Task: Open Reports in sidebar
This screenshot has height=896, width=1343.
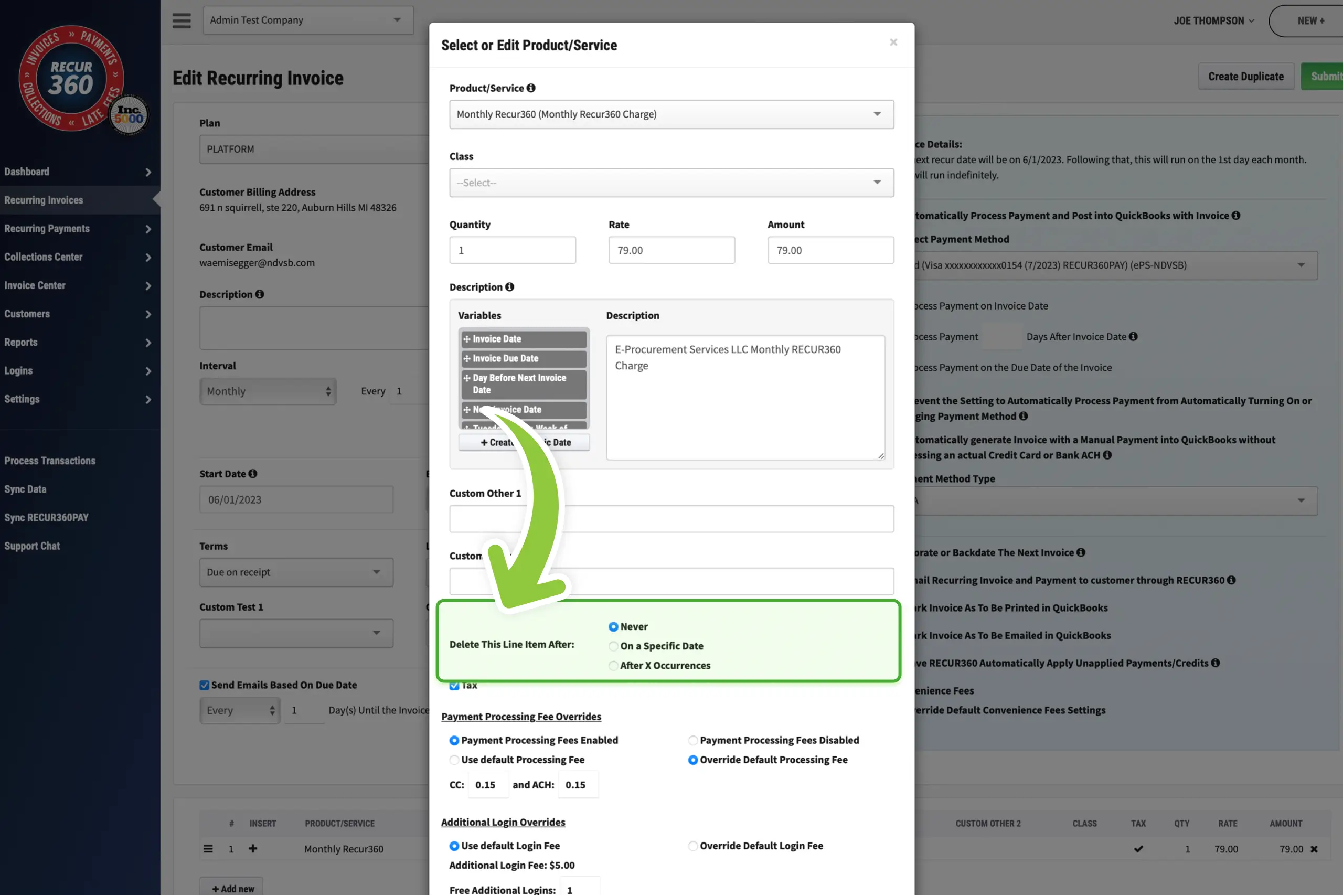Action: coord(20,342)
